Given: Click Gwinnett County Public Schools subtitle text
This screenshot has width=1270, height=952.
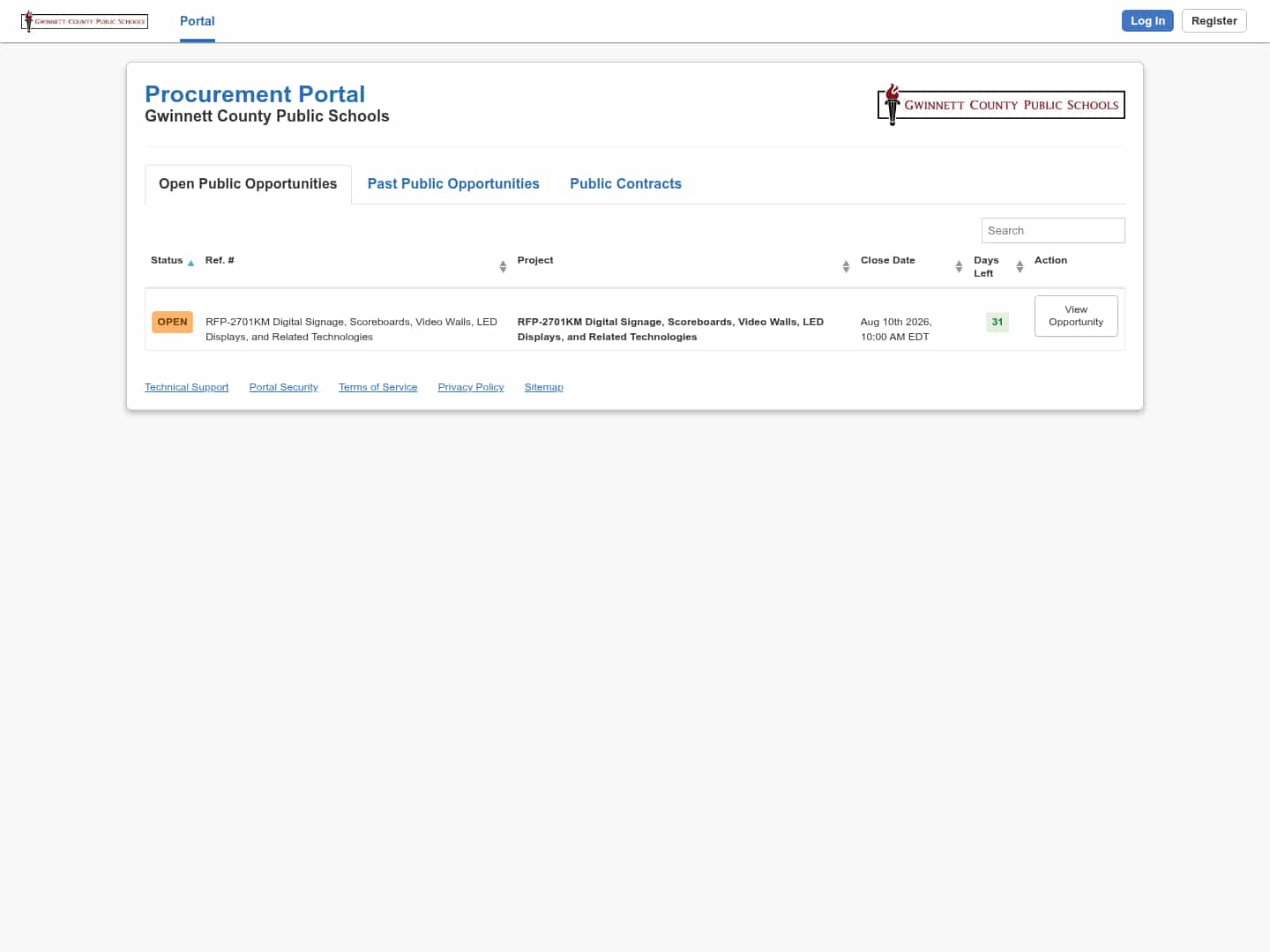Looking at the screenshot, I should point(267,116).
